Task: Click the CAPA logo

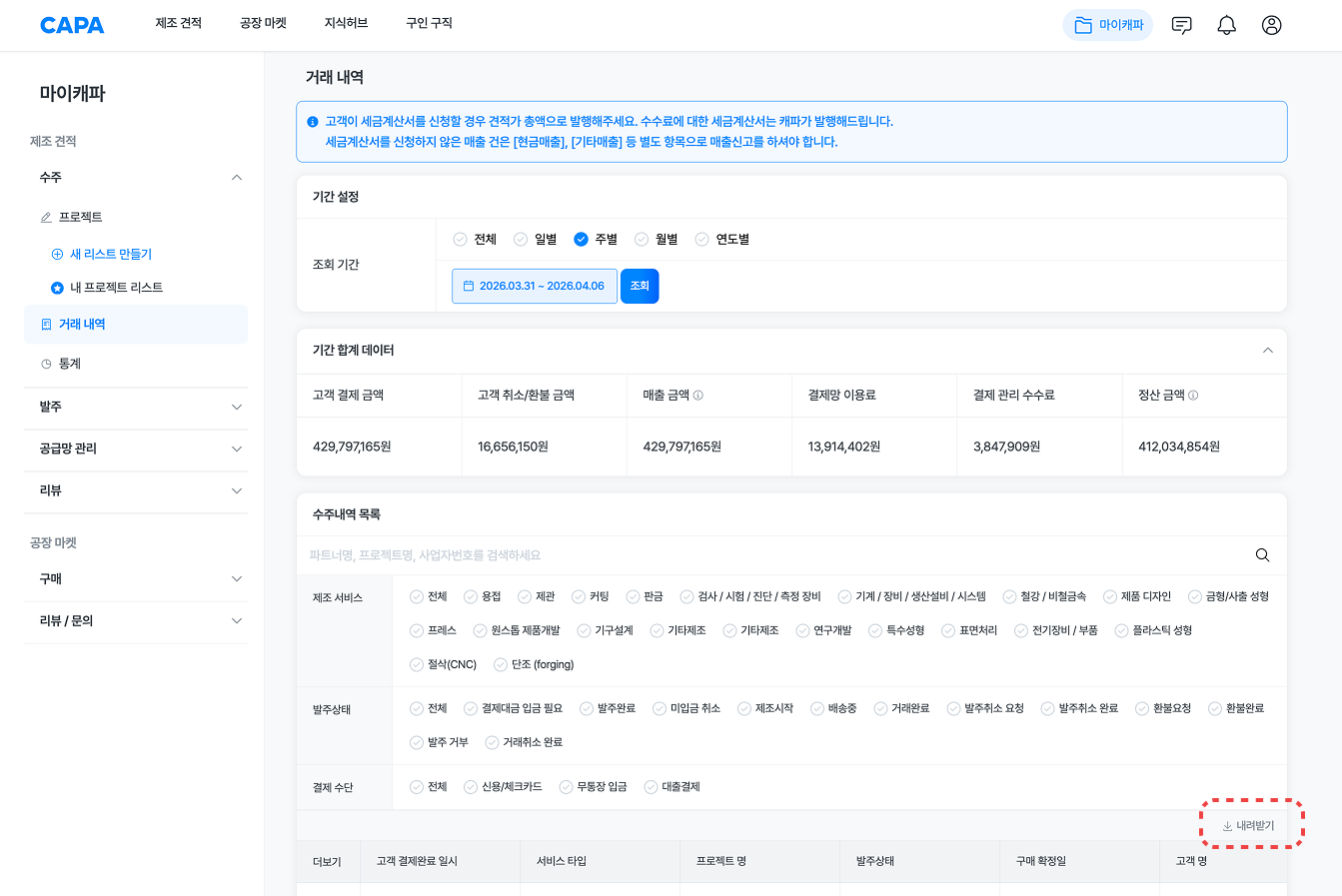Action: 72,25
